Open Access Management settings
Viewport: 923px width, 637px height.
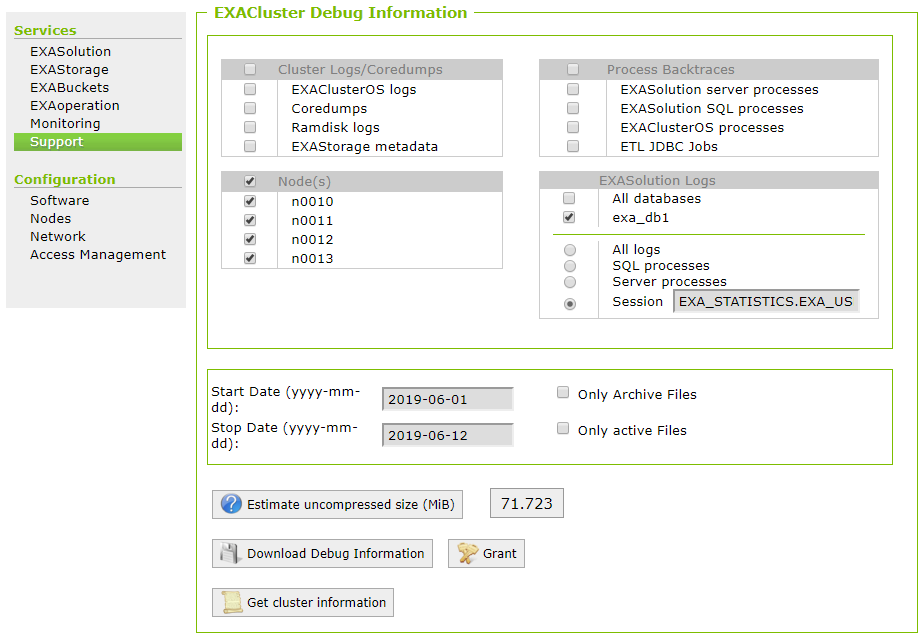pos(98,254)
